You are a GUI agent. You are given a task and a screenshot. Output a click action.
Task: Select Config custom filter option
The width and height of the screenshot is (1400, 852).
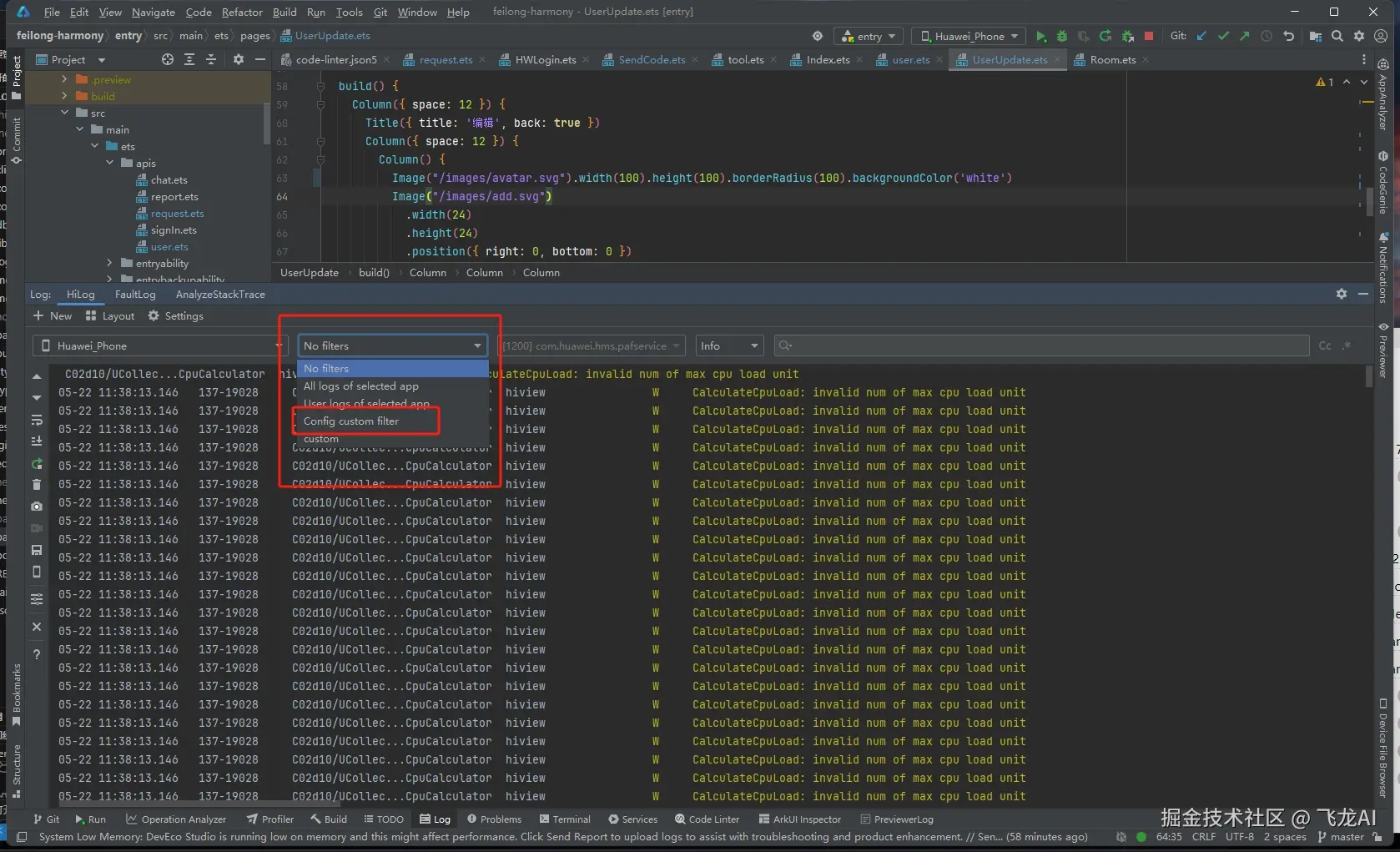351,421
